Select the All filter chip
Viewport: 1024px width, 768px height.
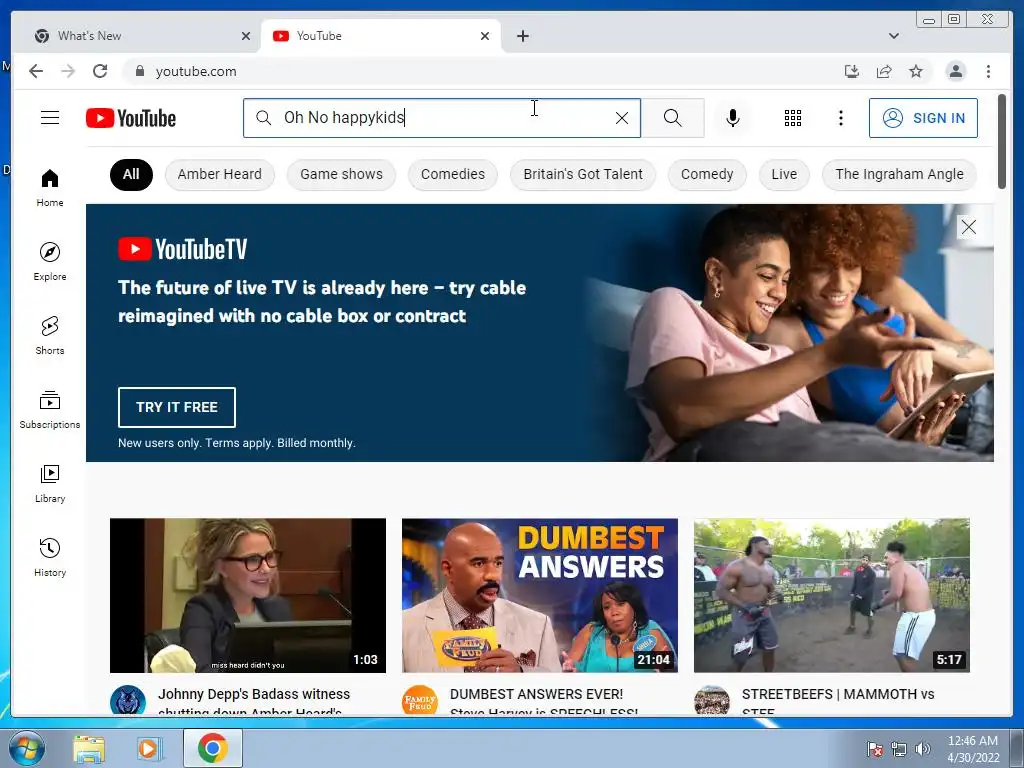tap(131, 174)
